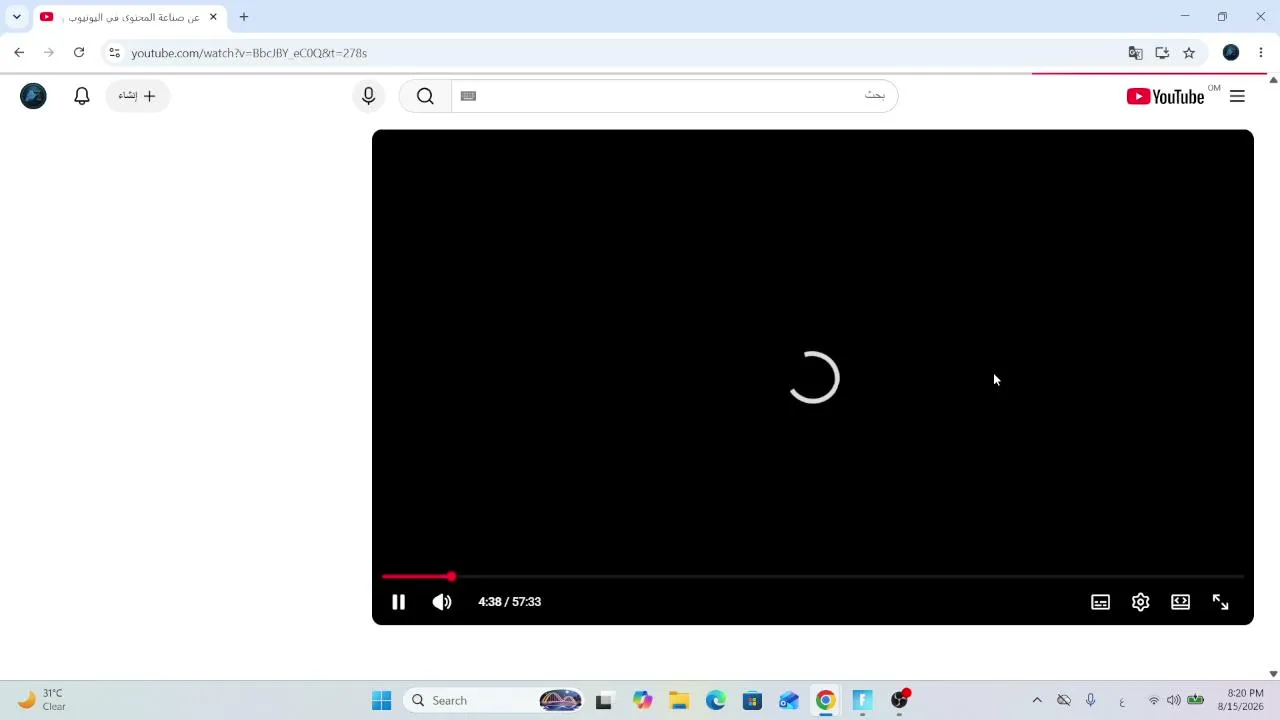Open YouTube account avatar menu
The image size is (1280, 720).
coord(33,96)
